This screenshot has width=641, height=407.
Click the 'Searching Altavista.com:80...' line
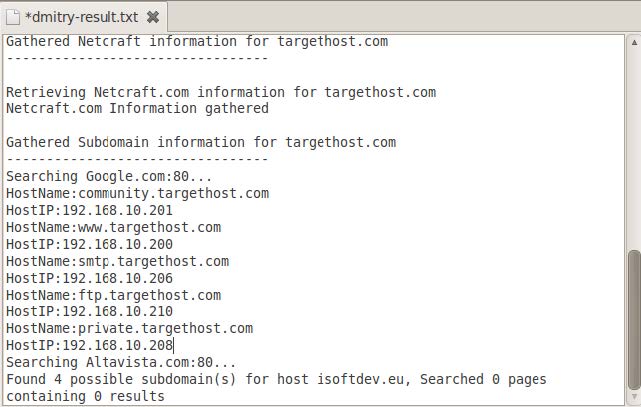121,362
